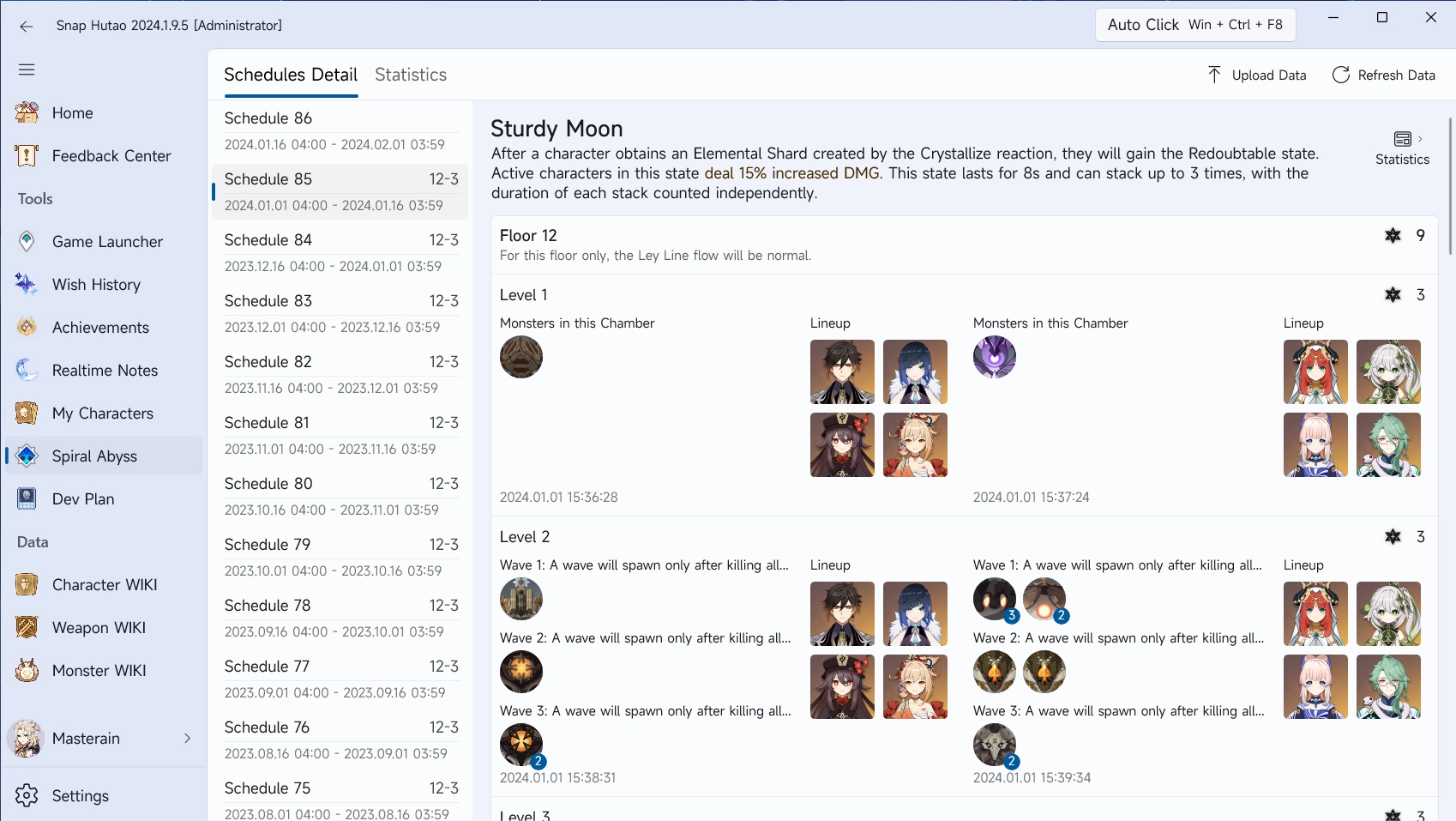The image size is (1456, 821).
Task: Click the Auto Click hotkey button
Action: point(1195,25)
